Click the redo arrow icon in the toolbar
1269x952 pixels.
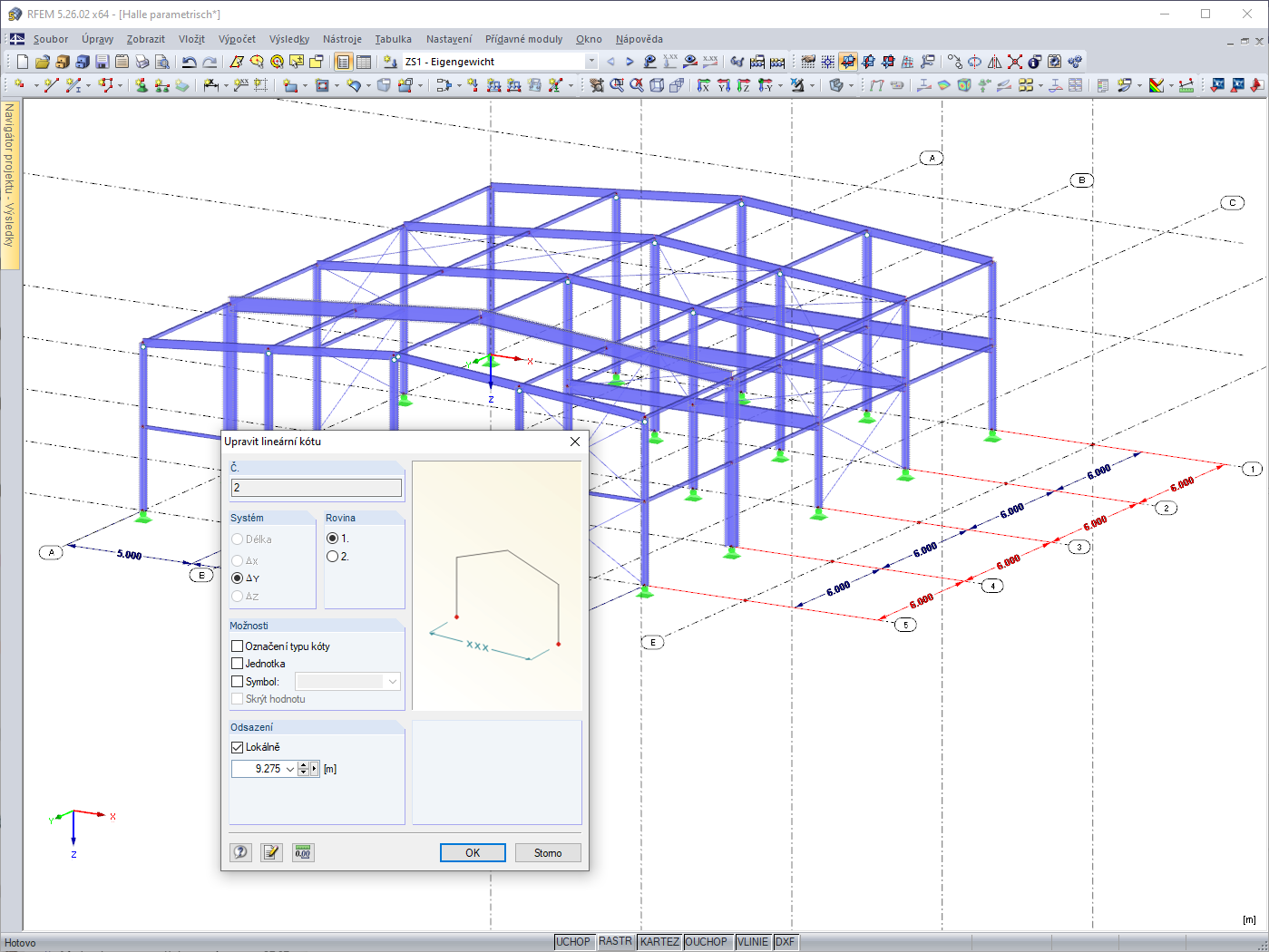click(209, 62)
